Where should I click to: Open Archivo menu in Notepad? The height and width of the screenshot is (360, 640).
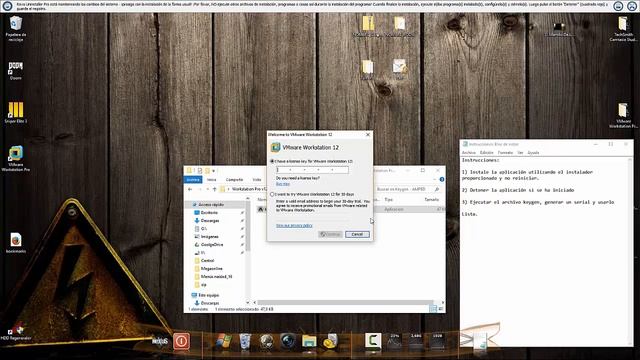click(x=469, y=153)
